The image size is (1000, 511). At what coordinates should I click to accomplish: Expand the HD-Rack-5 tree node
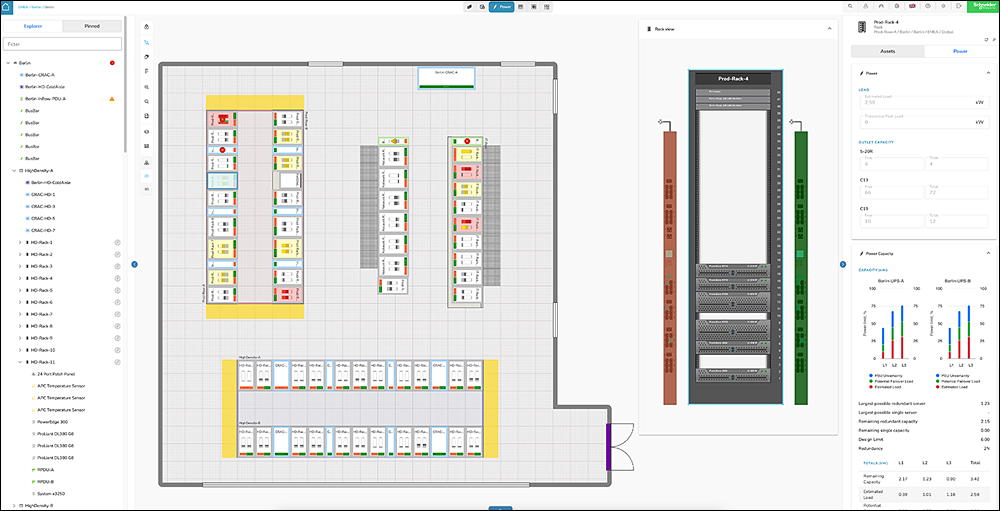[x=20, y=290]
